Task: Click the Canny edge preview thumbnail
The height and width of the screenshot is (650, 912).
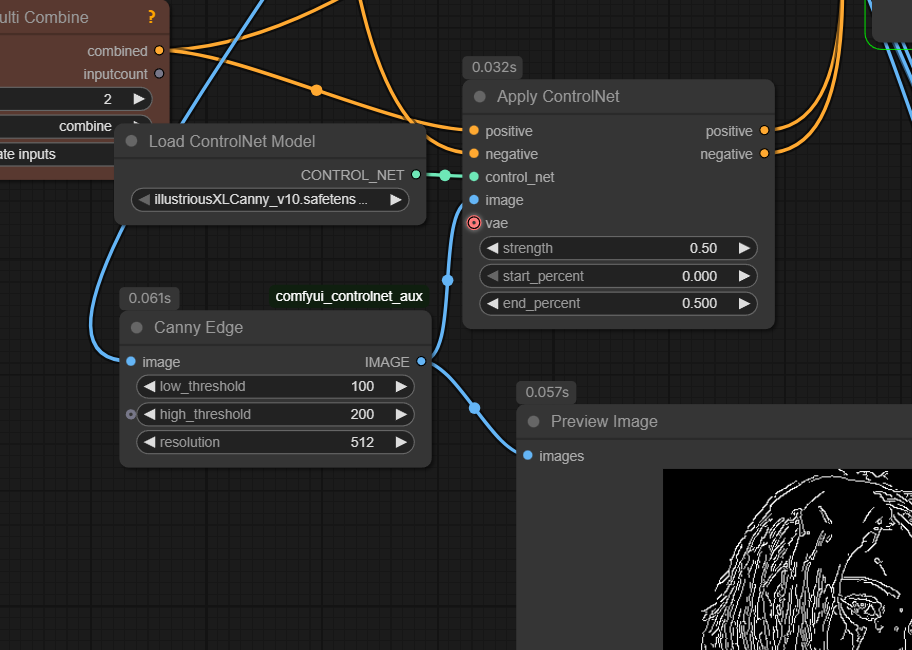Action: tap(787, 560)
